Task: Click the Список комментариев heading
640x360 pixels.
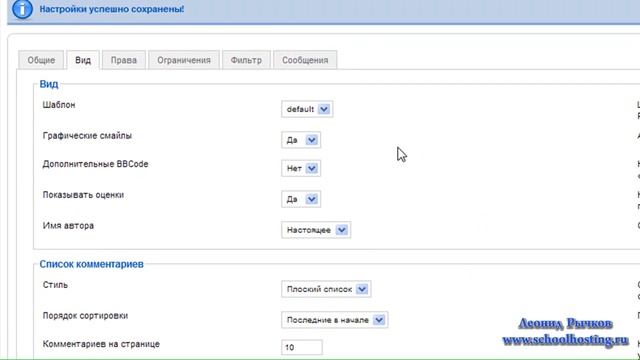Action: point(91,264)
